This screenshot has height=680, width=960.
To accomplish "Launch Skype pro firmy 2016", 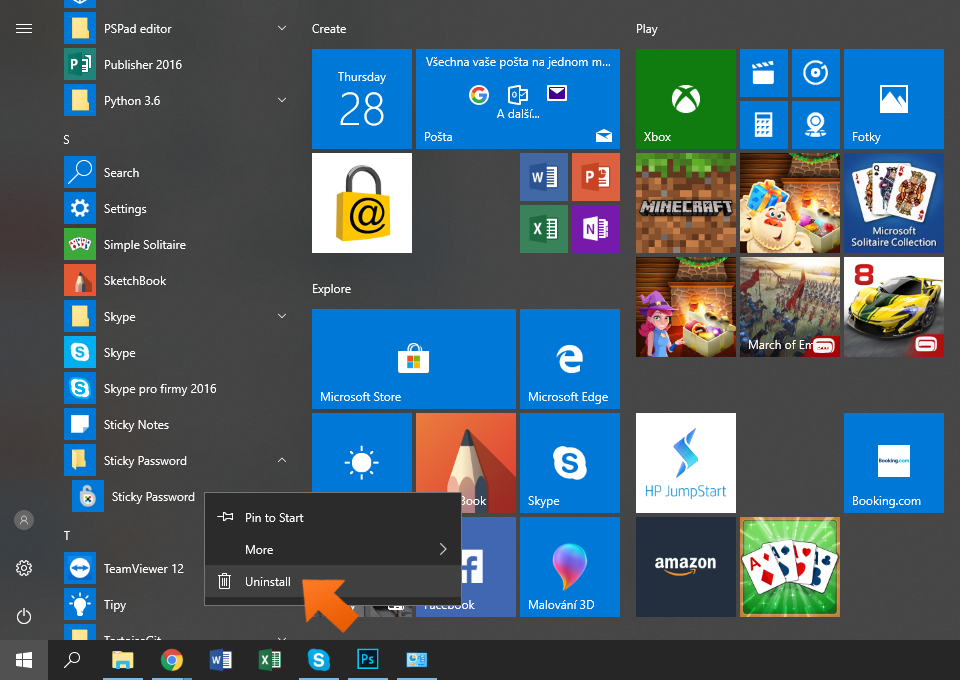I will (x=176, y=389).
